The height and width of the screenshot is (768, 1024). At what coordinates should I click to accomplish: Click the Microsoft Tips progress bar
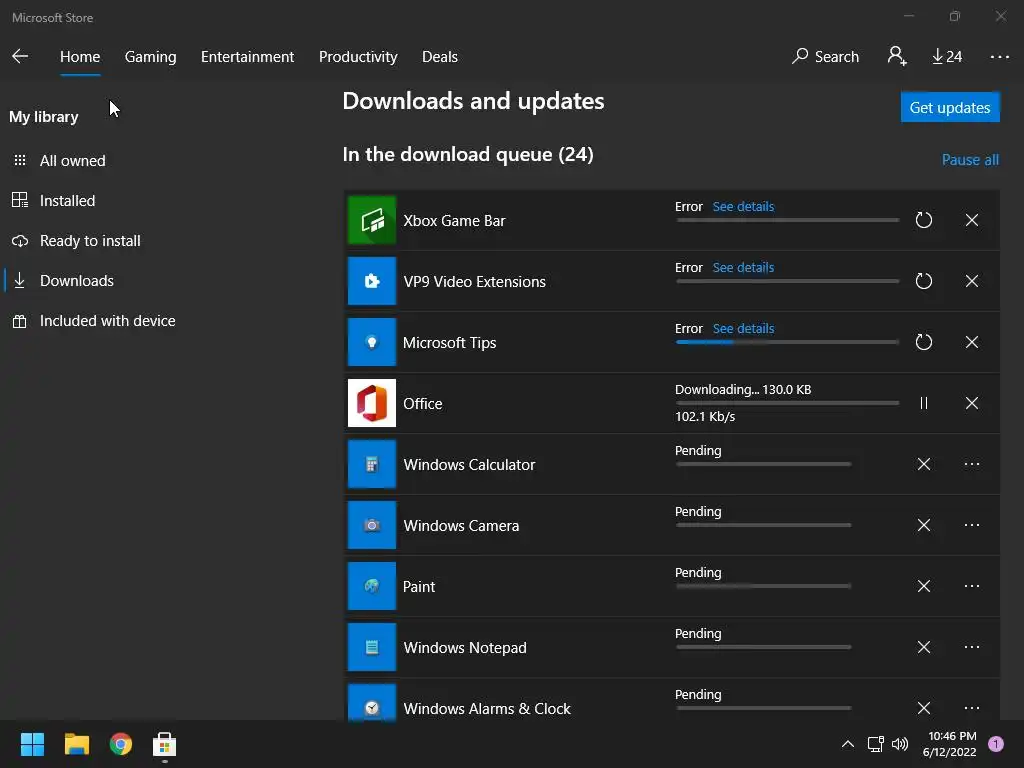click(x=788, y=342)
